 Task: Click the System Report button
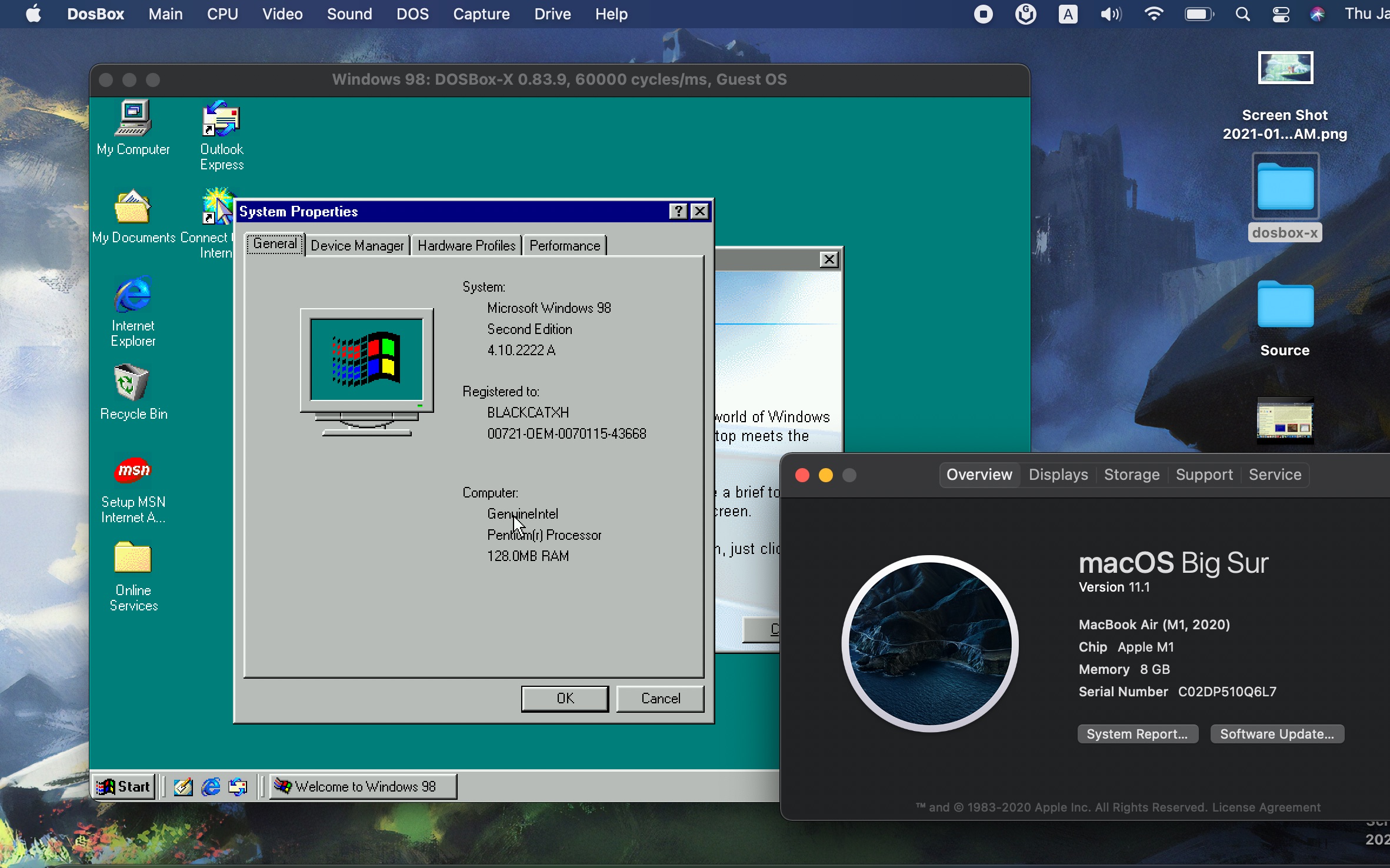pos(1136,734)
